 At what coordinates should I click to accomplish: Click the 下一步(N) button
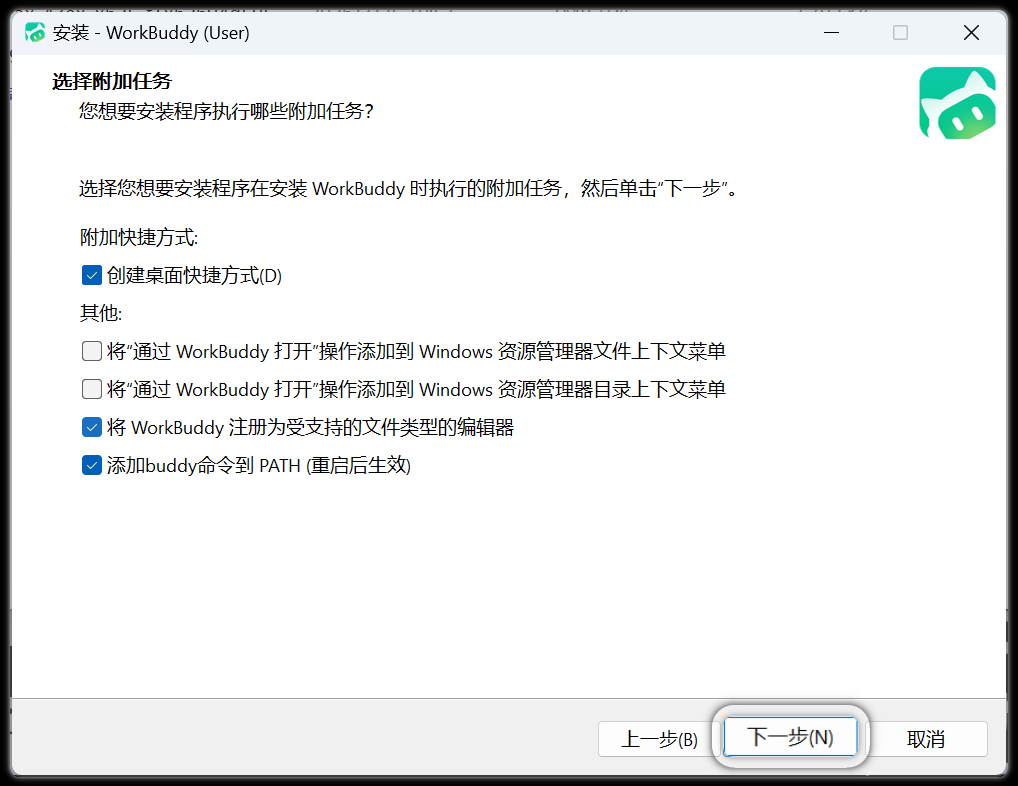point(790,737)
